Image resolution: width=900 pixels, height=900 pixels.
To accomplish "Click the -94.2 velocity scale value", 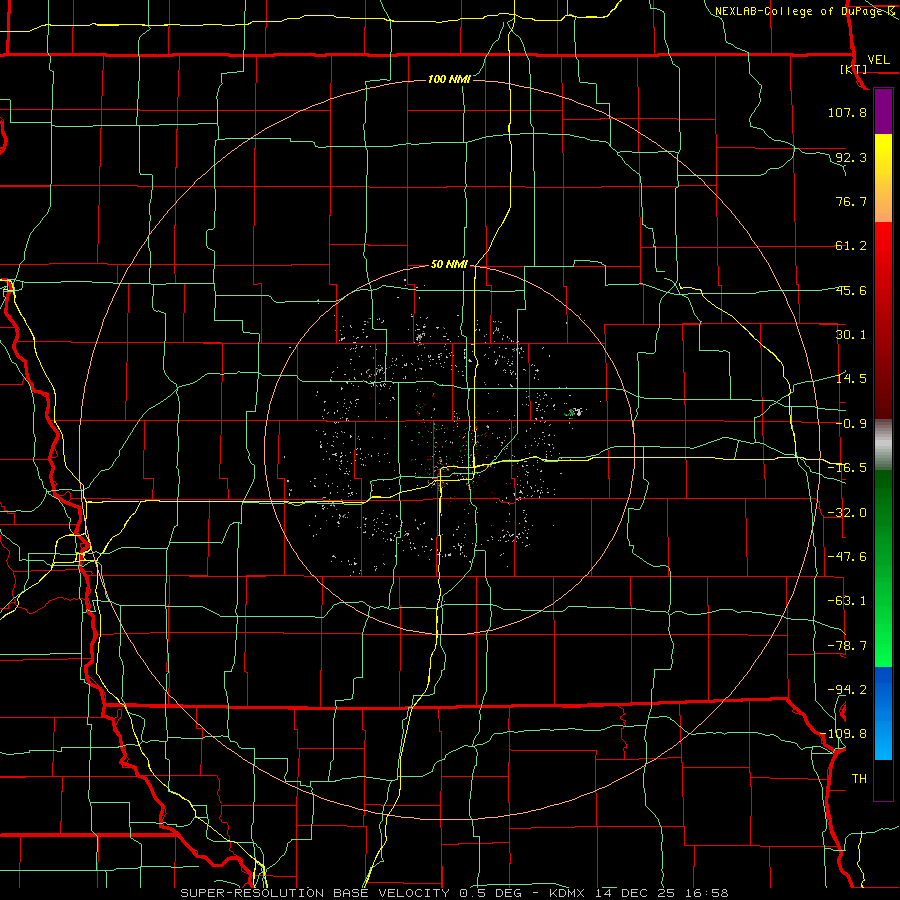I will point(847,689).
